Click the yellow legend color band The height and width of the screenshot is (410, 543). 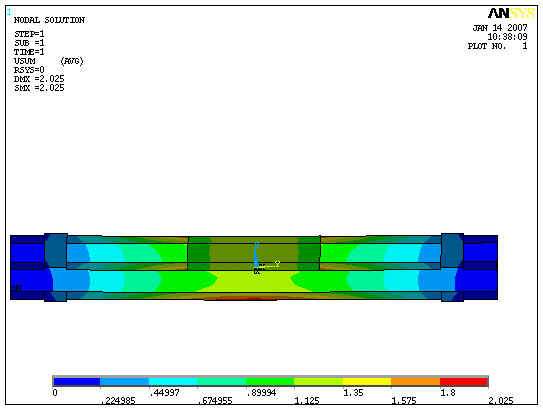[367, 382]
